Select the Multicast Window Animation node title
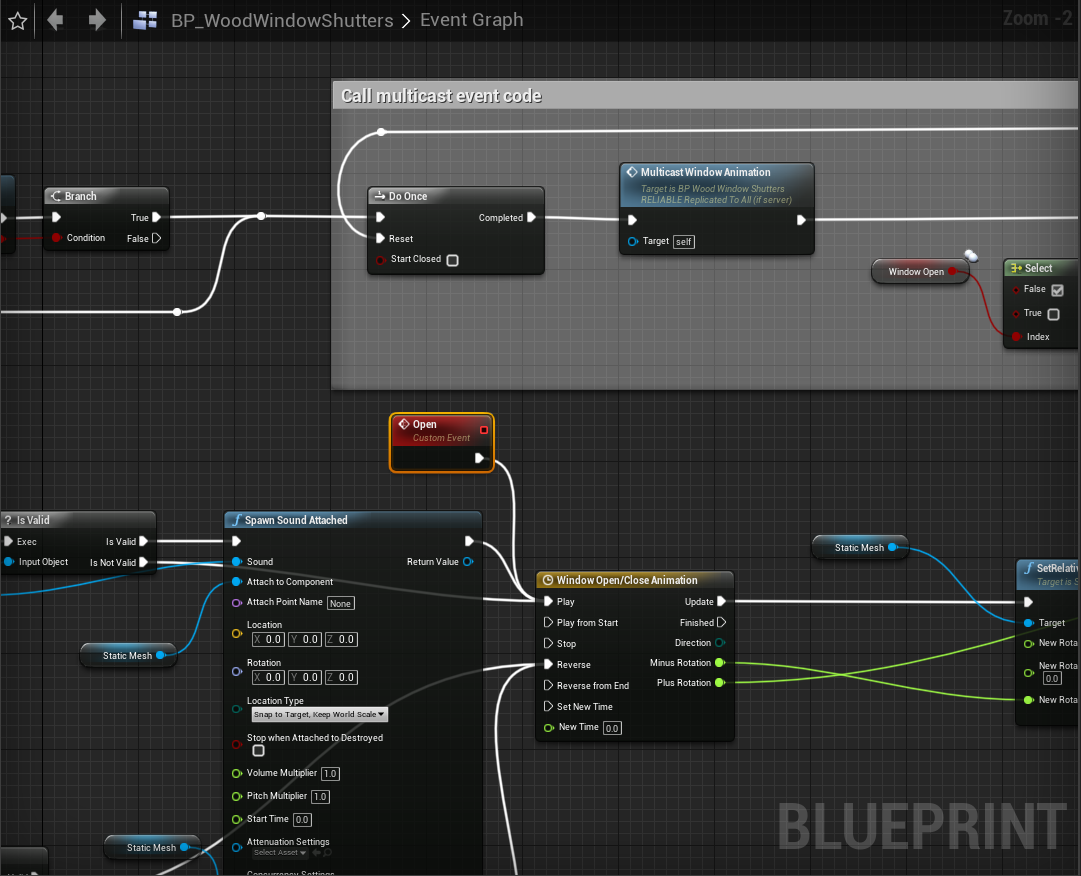1081x876 pixels. (x=705, y=172)
